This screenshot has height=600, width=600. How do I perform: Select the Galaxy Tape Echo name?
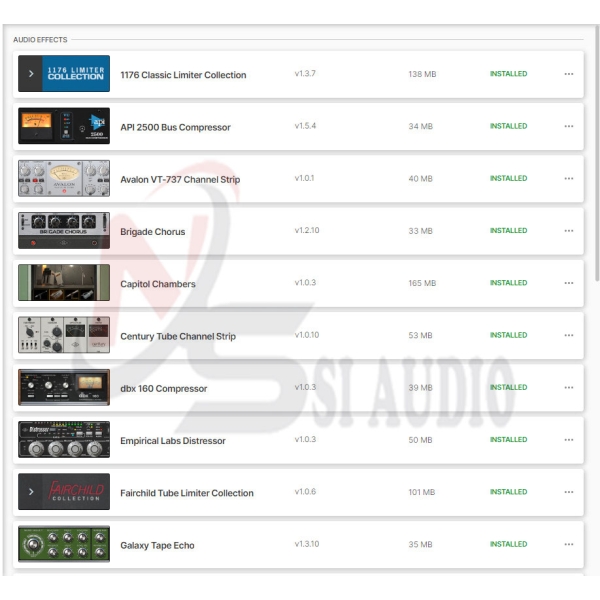(x=157, y=545)
